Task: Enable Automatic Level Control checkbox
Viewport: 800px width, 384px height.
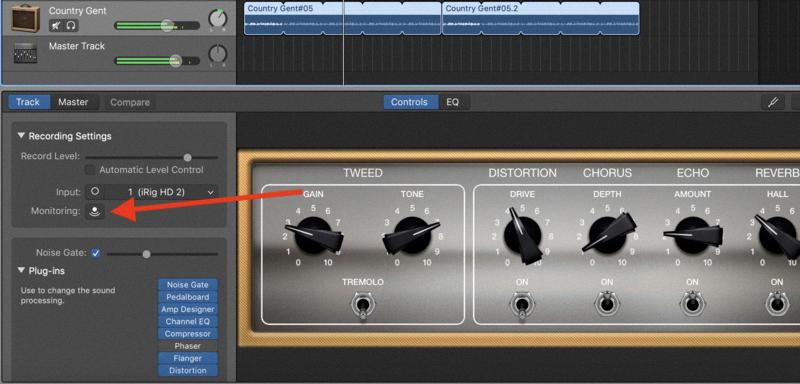Action: (x=90, y=170)
